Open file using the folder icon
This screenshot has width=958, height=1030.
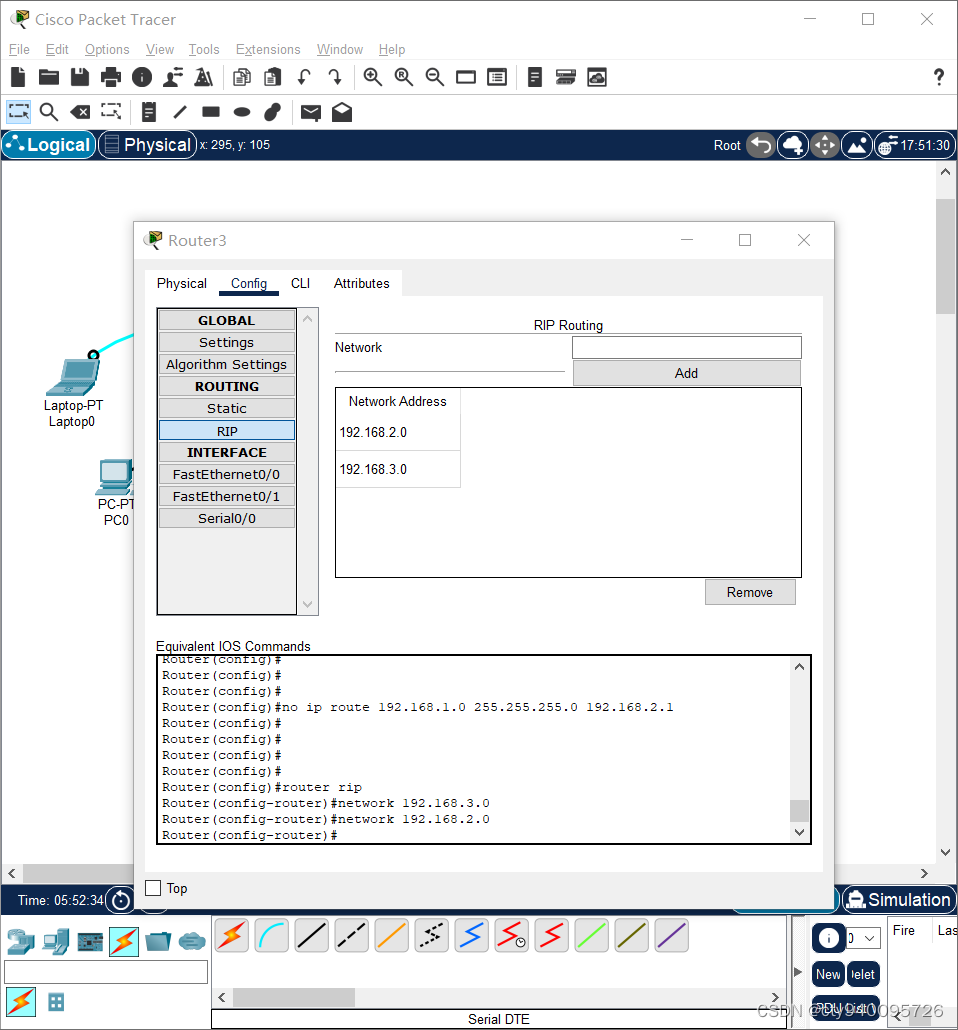pos(49,78)
